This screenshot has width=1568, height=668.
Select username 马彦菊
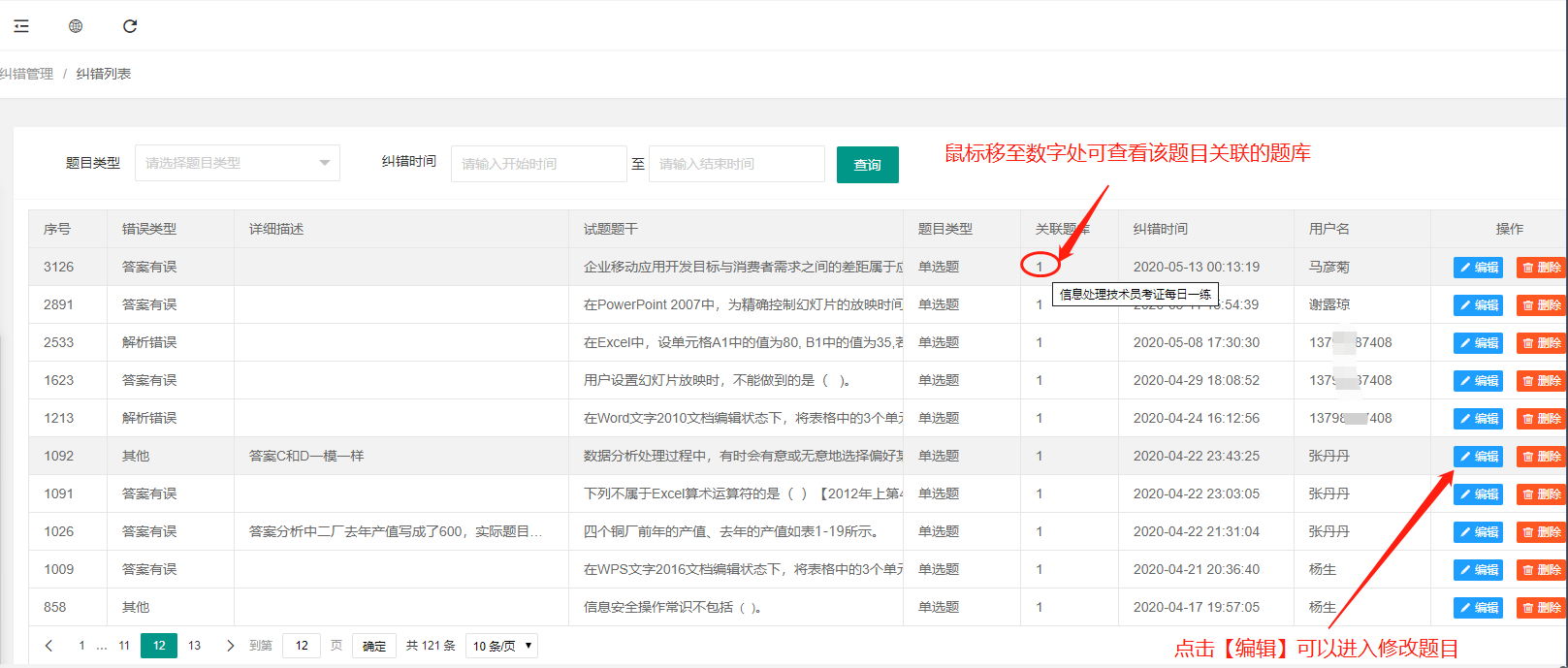point(1329,267)
